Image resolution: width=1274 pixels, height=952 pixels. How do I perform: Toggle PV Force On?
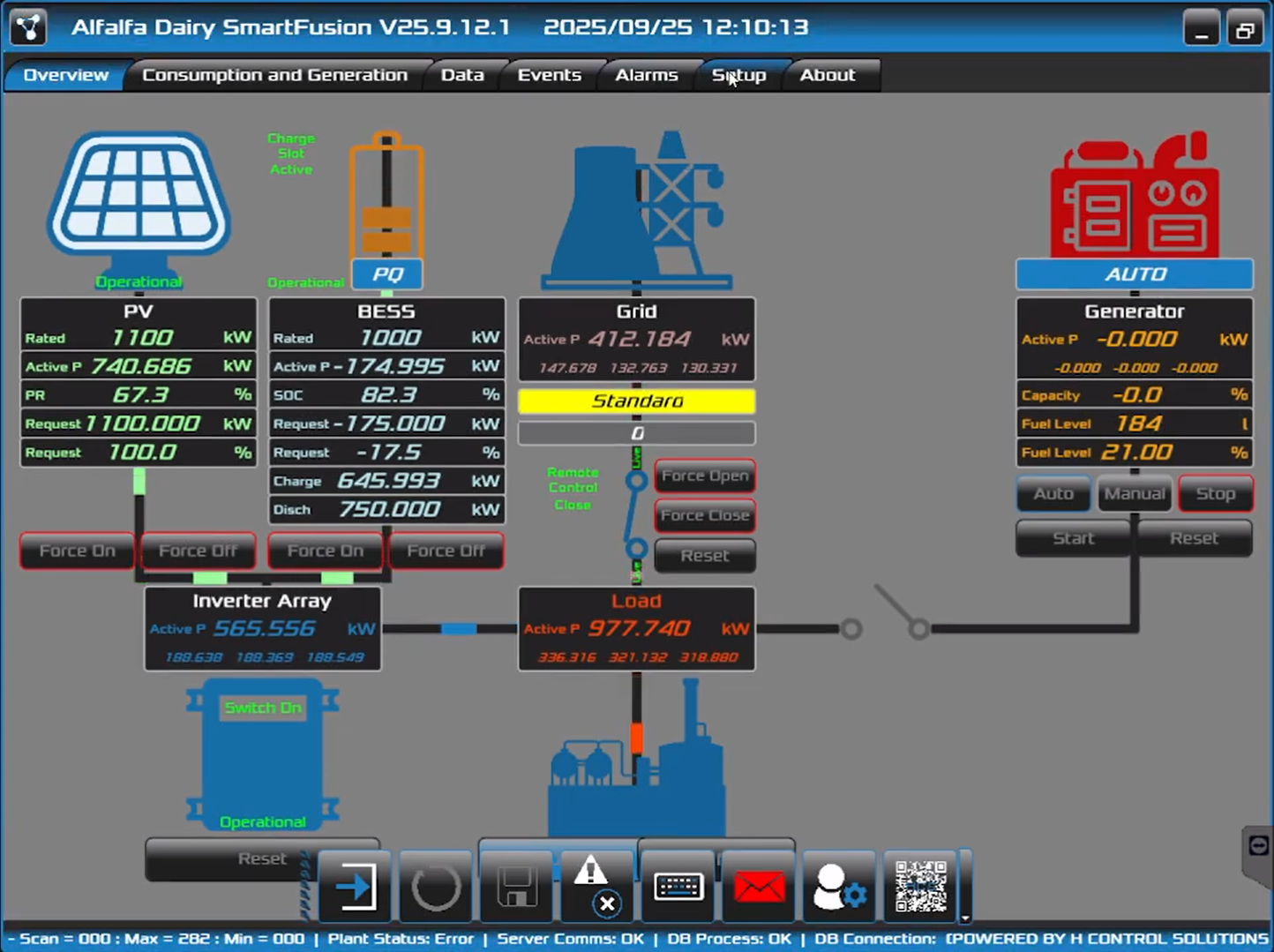click(78, 551)
